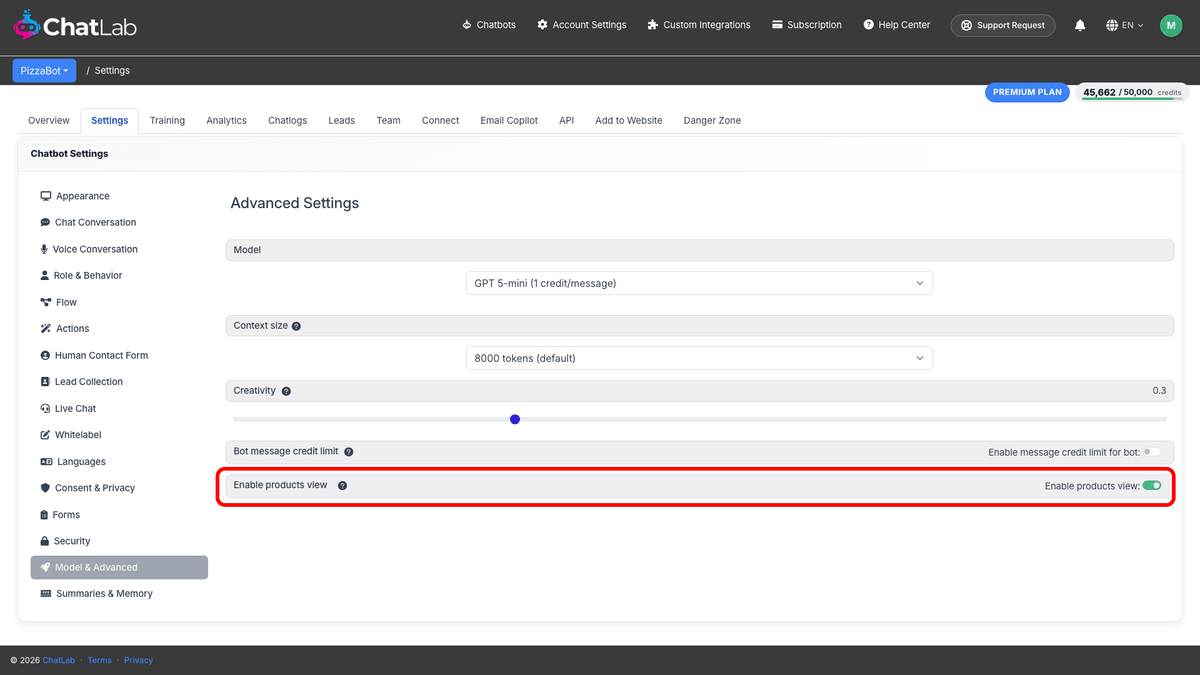This screenshot has height=675, width=1200.
Task: Click the Model & Advanced rocket icon
Action: pos(45,567)
